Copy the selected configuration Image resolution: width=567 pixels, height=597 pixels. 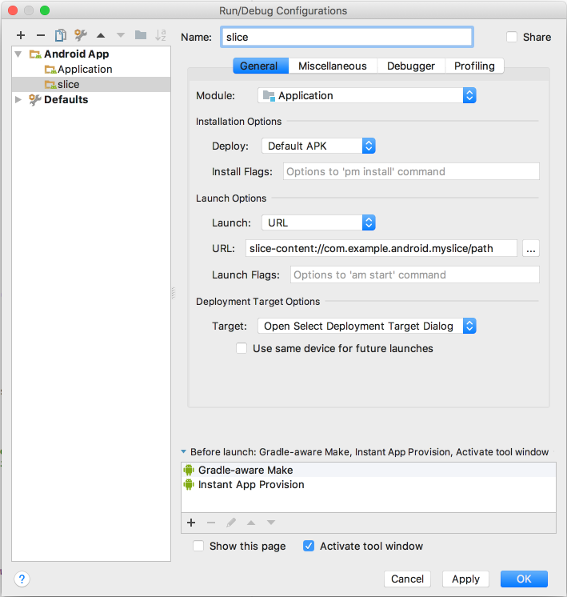click(x=60, y=35)
